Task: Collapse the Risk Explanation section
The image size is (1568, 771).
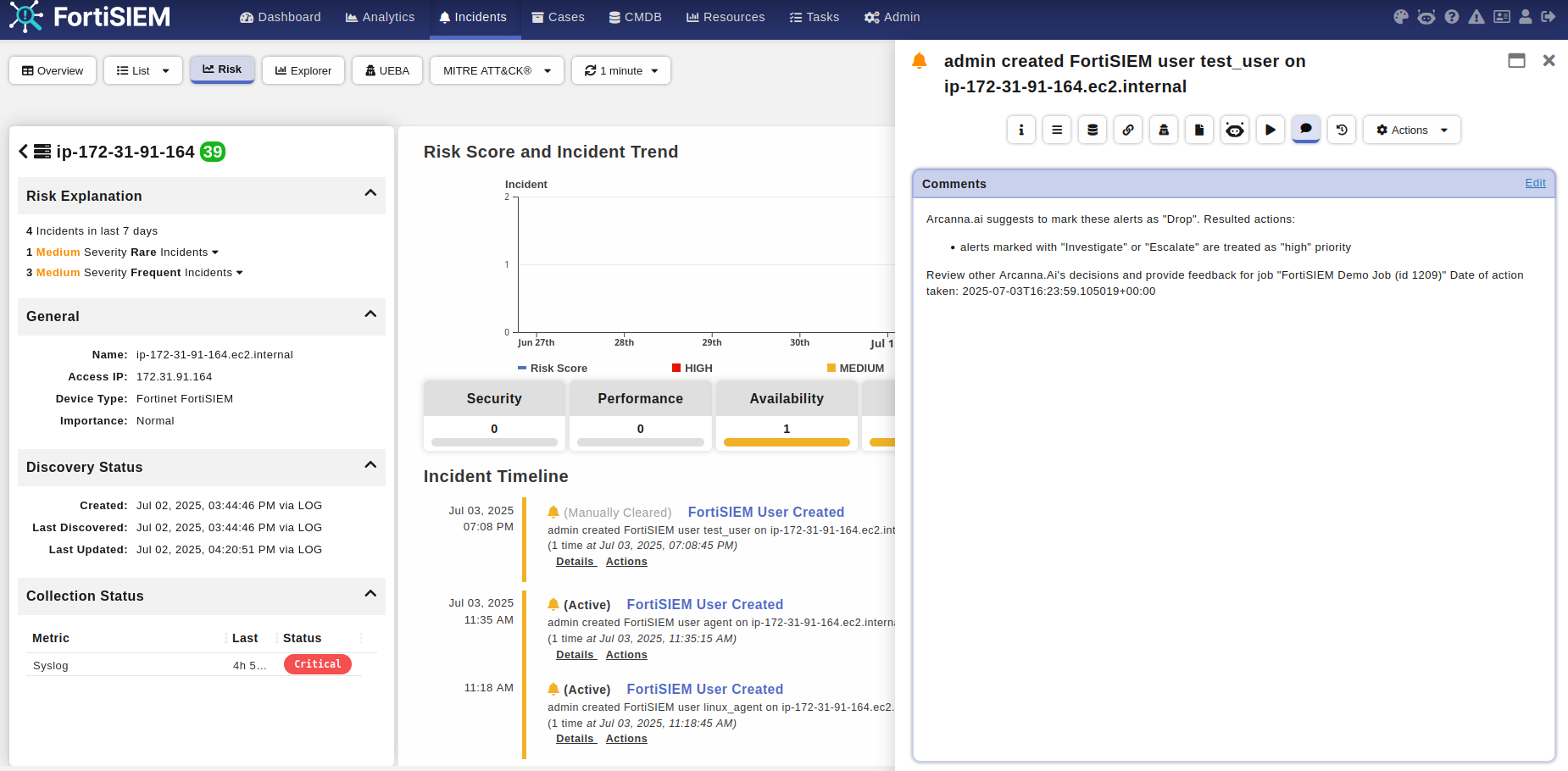Action: [370, 194]
